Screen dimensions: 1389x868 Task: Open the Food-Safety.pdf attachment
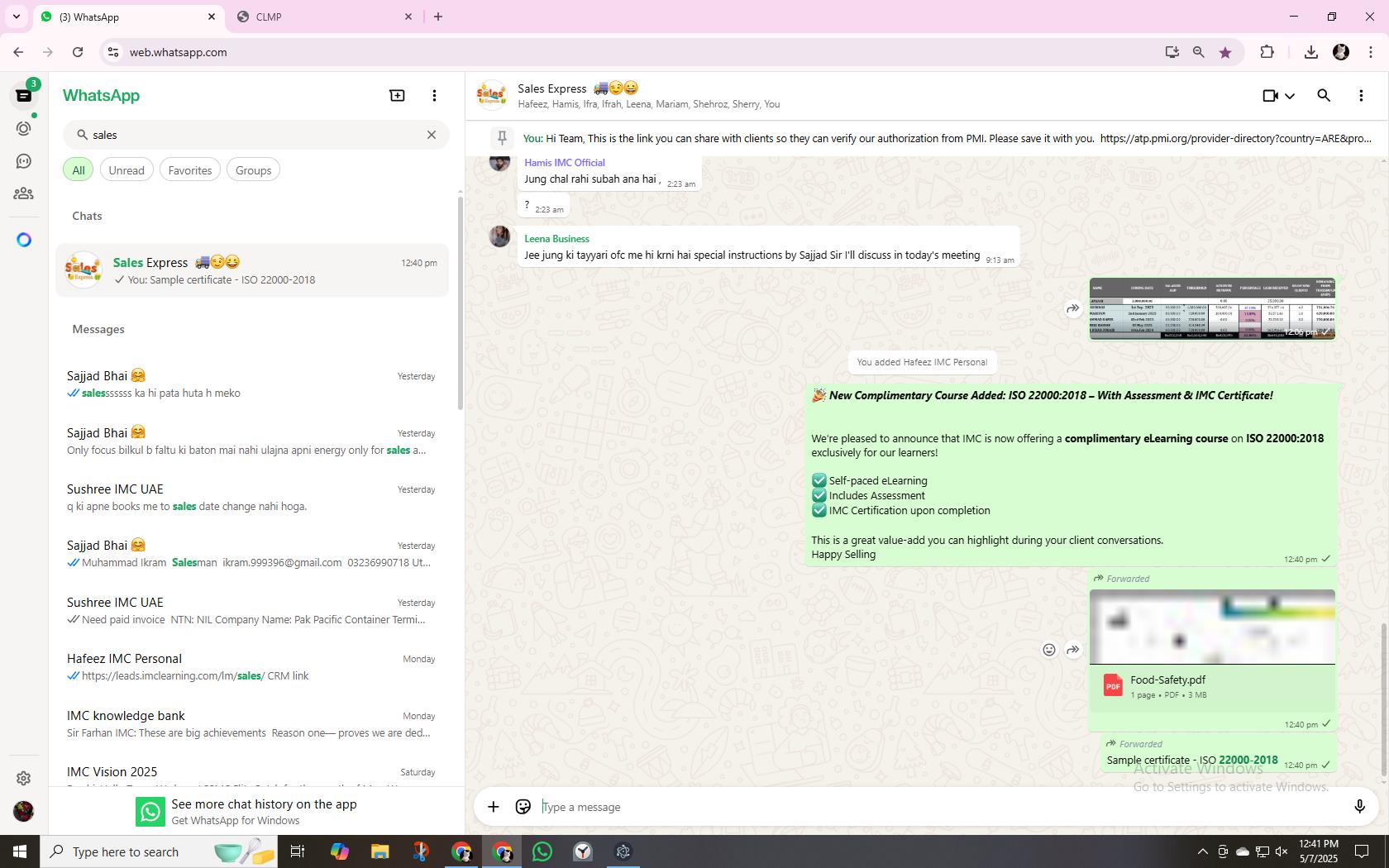tap(1212, 686)
